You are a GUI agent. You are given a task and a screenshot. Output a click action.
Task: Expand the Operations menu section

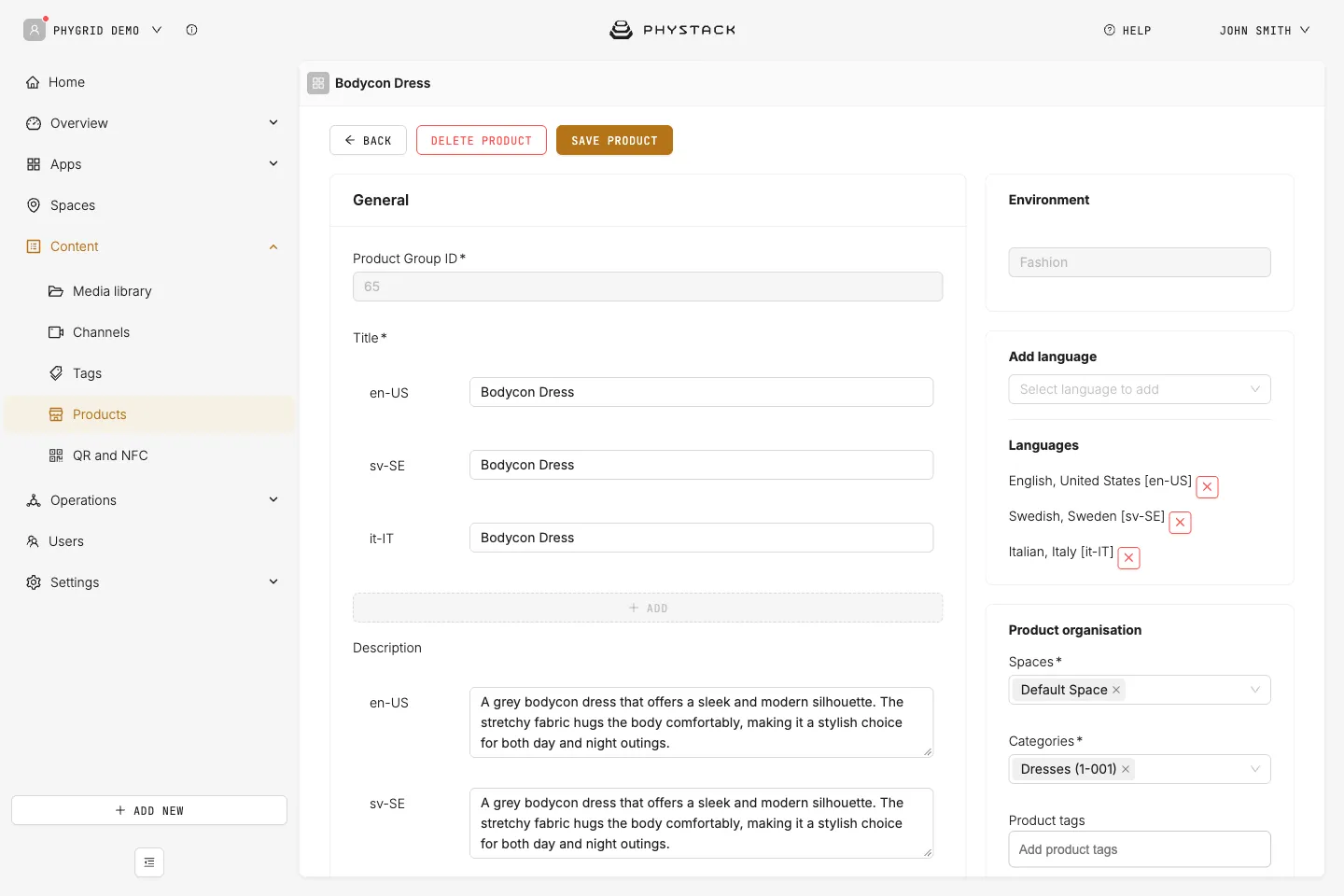coord(273,499)
